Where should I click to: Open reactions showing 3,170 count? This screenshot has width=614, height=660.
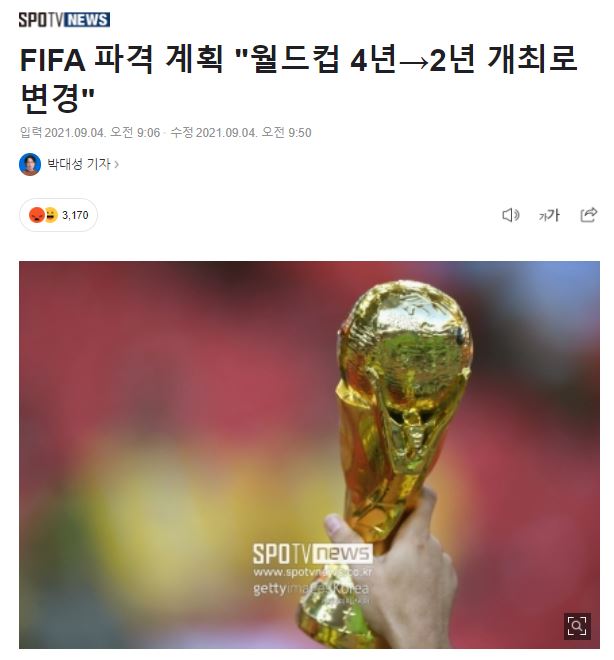click(58, 215)
